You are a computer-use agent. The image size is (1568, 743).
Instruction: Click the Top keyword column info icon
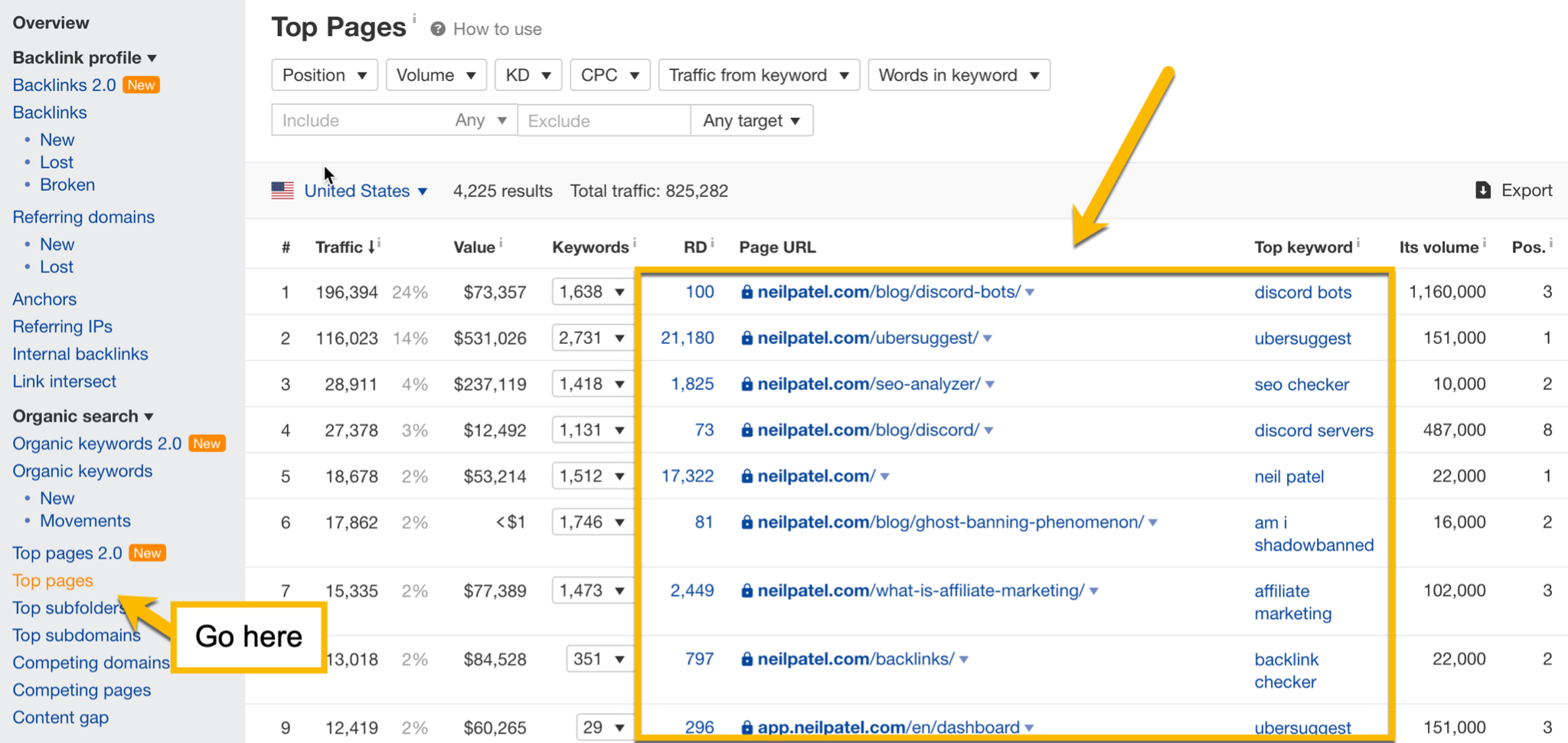tap(1358, 243)
